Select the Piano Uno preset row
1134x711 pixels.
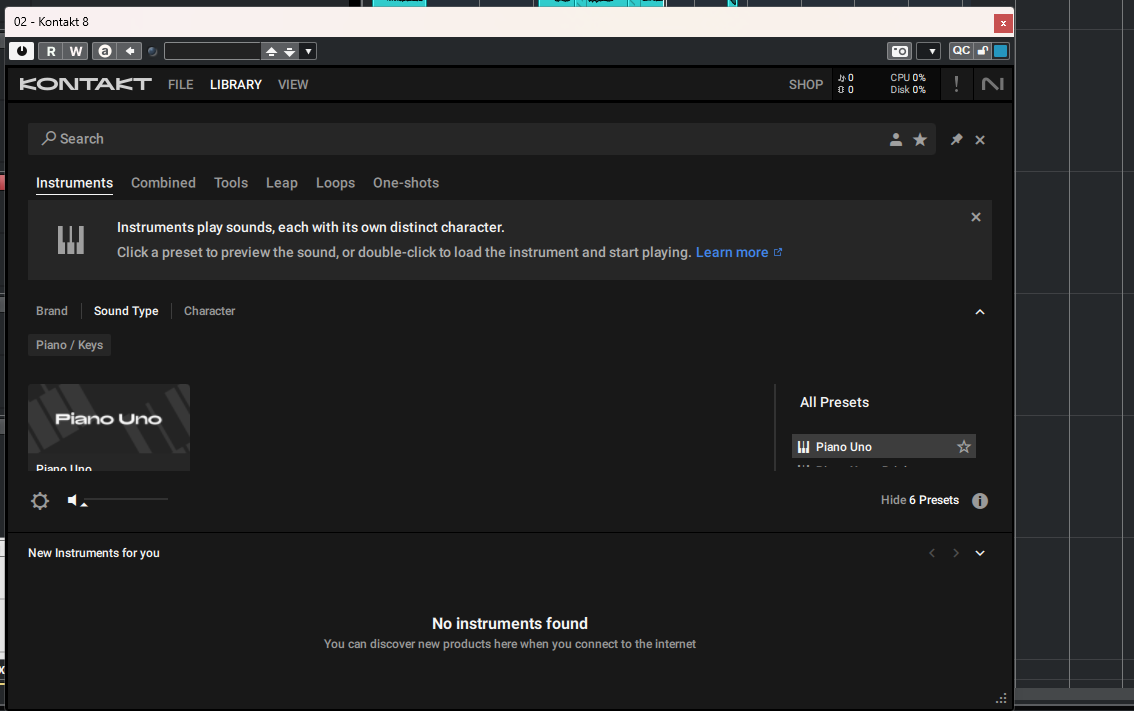pyautogui.click(x=884, y=446)
